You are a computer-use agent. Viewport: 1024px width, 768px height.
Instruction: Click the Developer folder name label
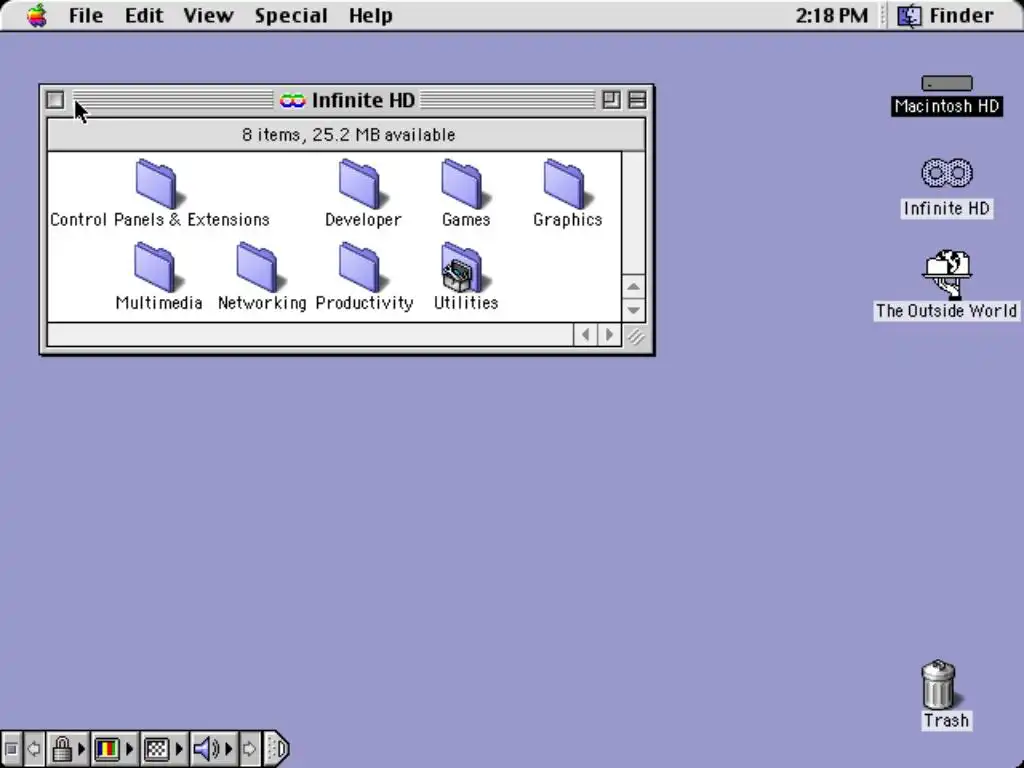(x=363, y=219)
